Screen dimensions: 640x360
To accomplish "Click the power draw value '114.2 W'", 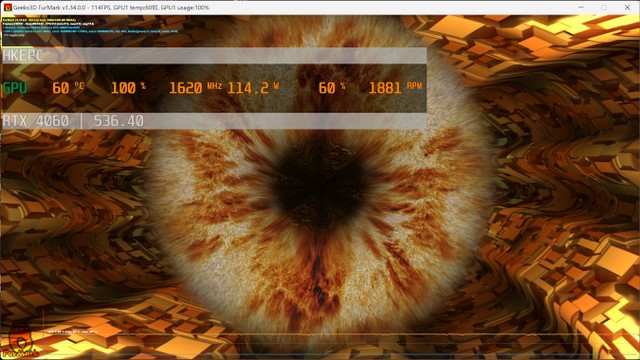I will click(253, 88).
